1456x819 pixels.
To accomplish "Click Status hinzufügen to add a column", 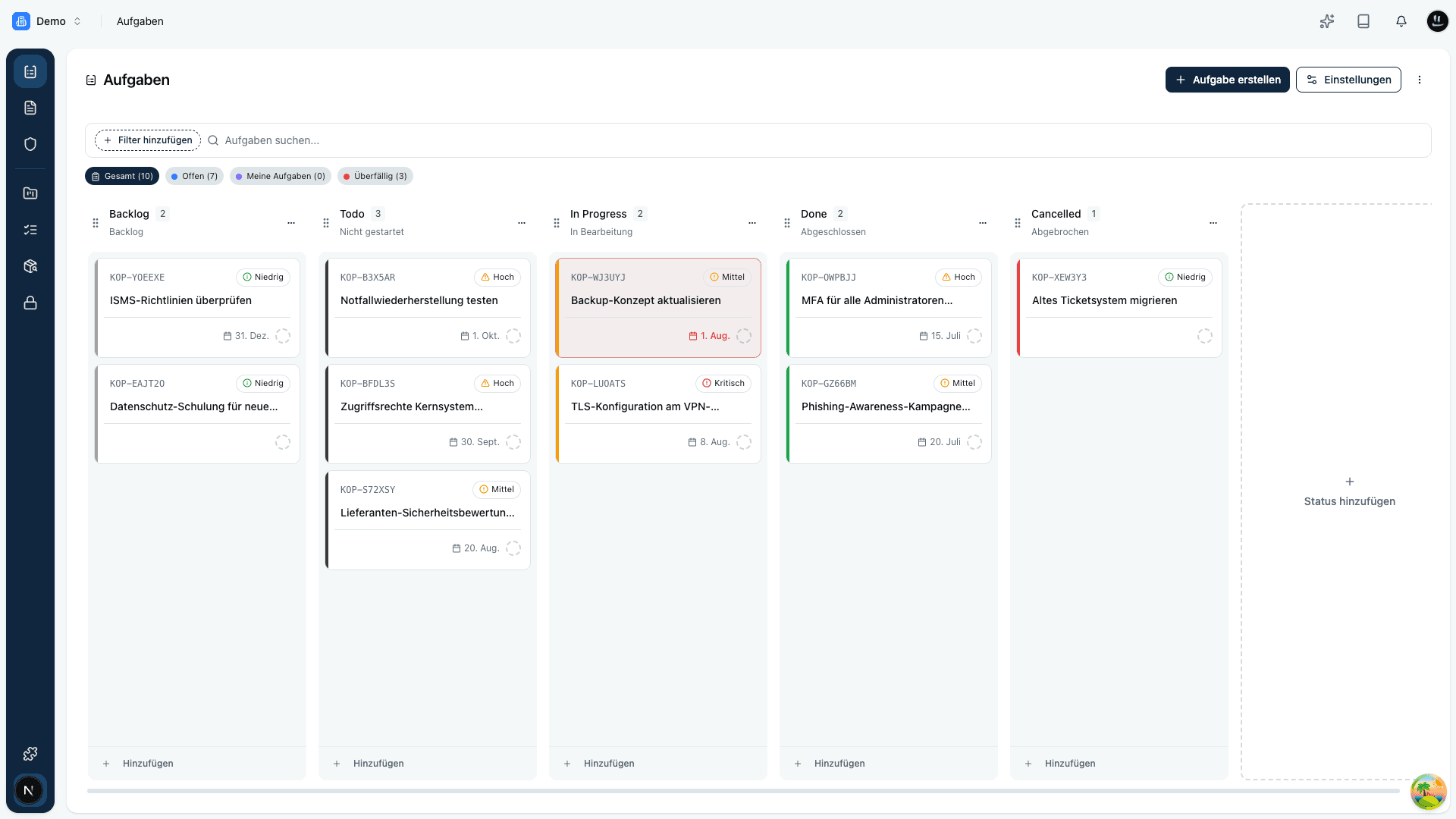I will tap(1349, 492).
